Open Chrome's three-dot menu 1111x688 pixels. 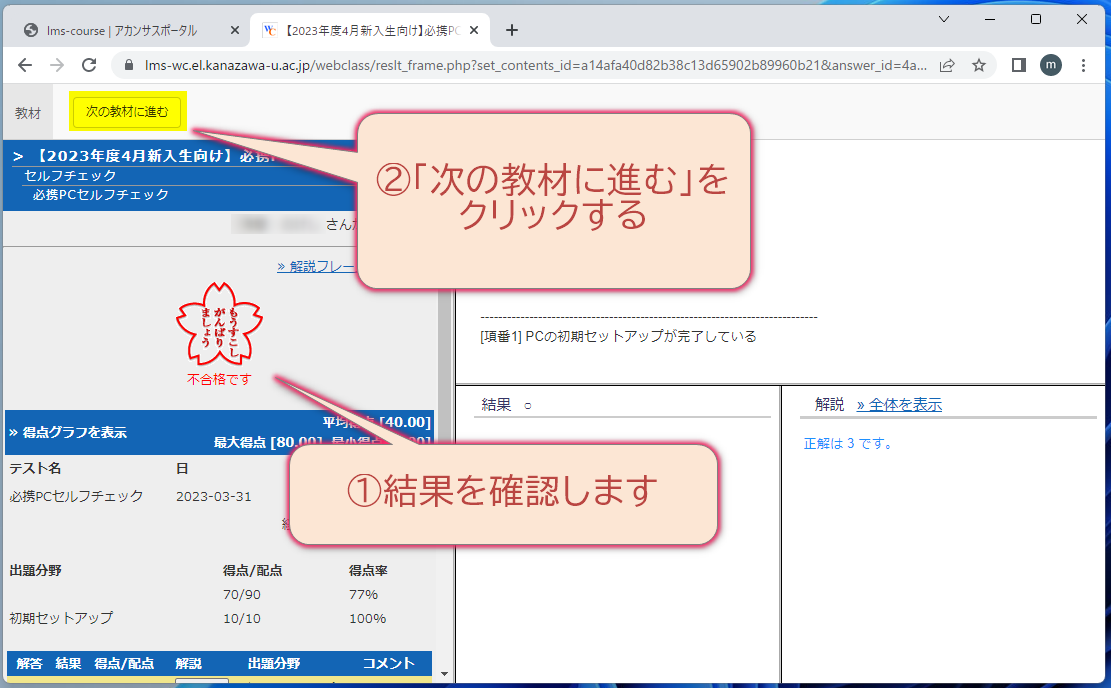(x=1084, y=64)
